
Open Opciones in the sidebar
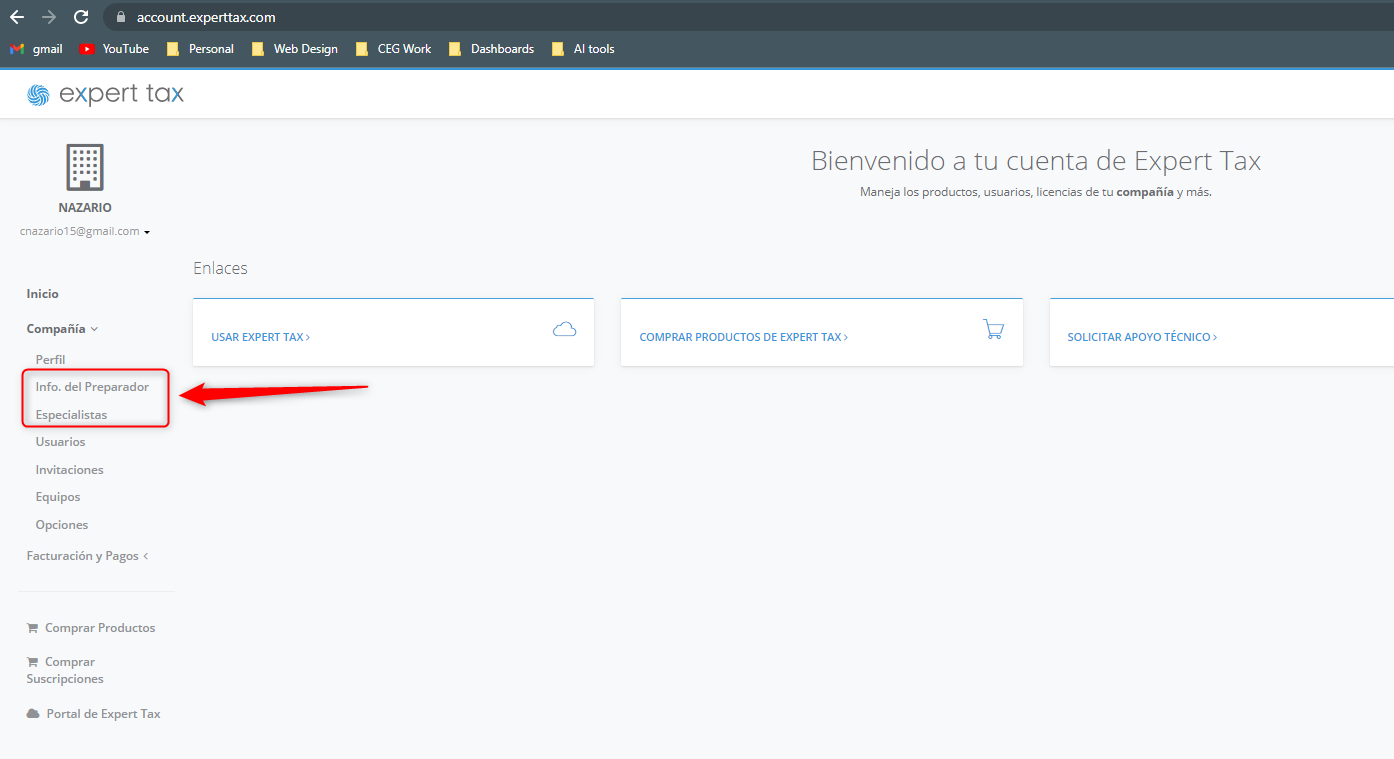pyautogui.click(x=62, y=525)
